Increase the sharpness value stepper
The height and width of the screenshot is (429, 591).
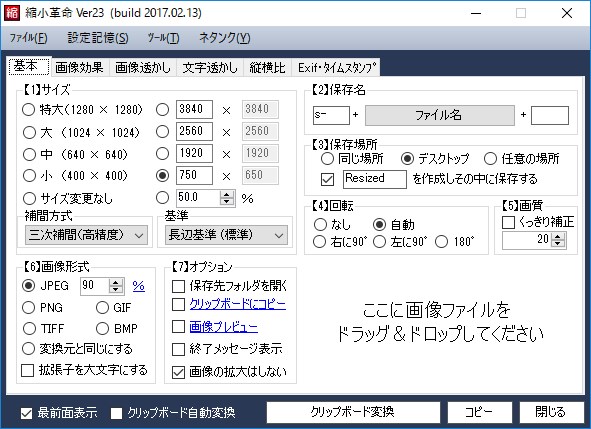click(558, 236)
